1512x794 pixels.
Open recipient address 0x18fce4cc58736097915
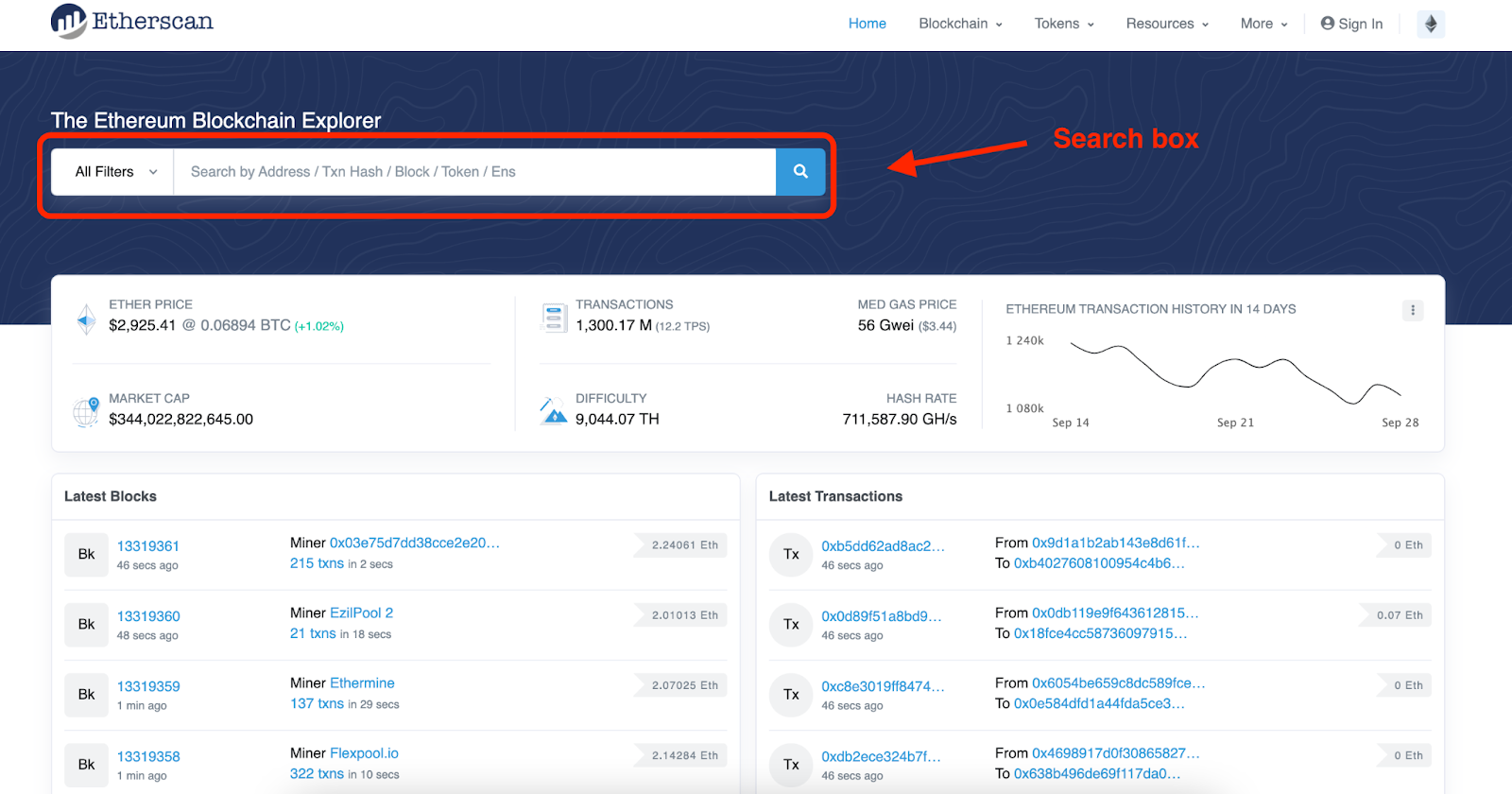click(x=1101, y=633)
